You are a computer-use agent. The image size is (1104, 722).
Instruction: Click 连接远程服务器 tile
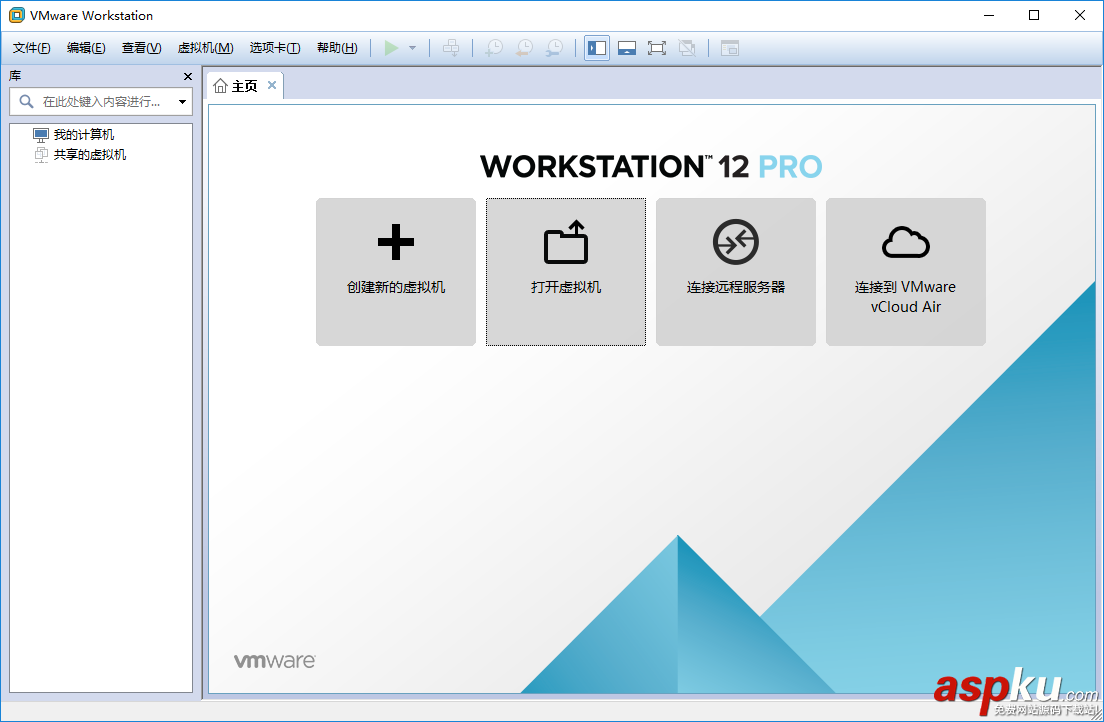coord(736,272)
